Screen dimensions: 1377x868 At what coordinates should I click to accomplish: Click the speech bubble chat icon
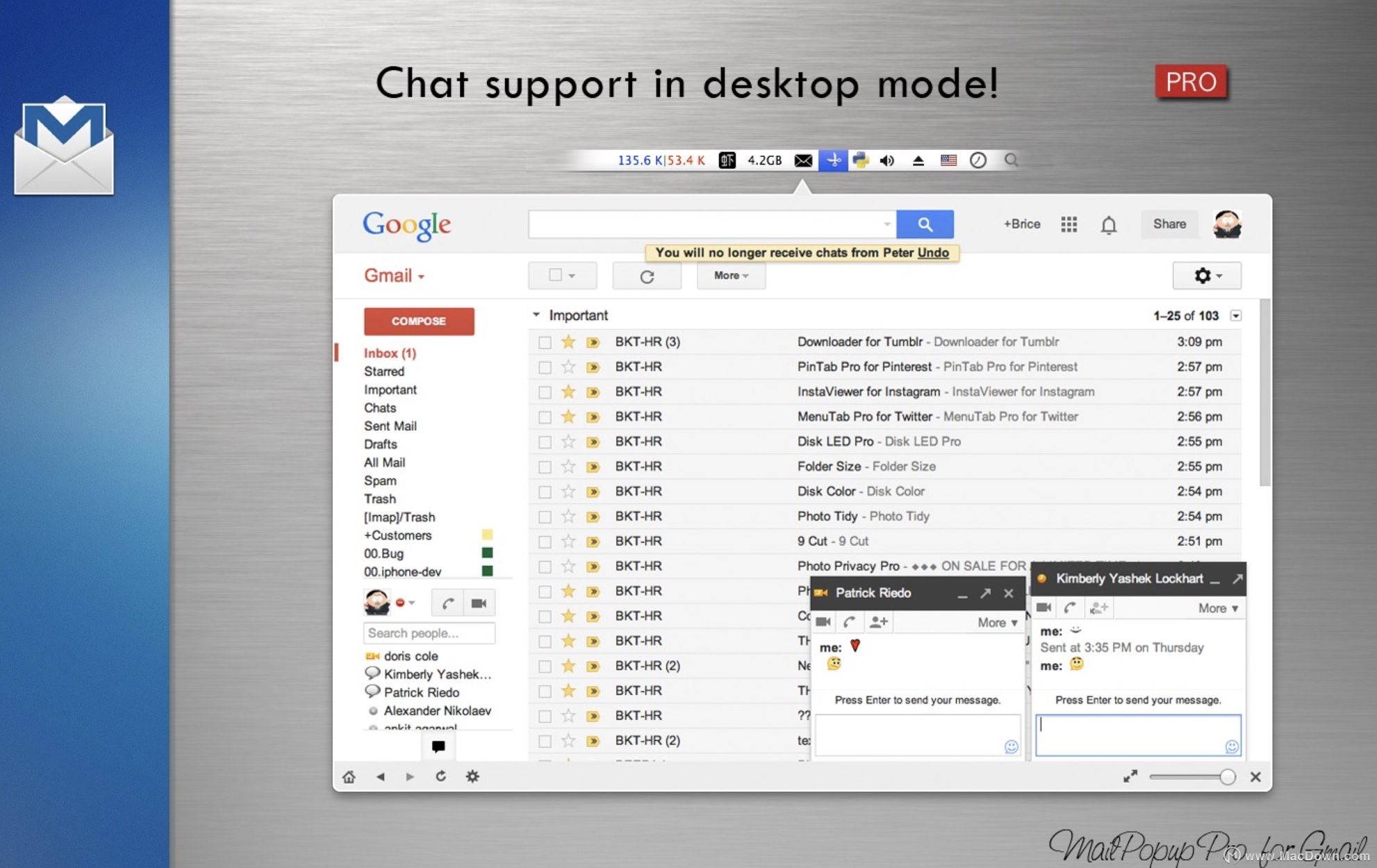click(x=438, y=746)
